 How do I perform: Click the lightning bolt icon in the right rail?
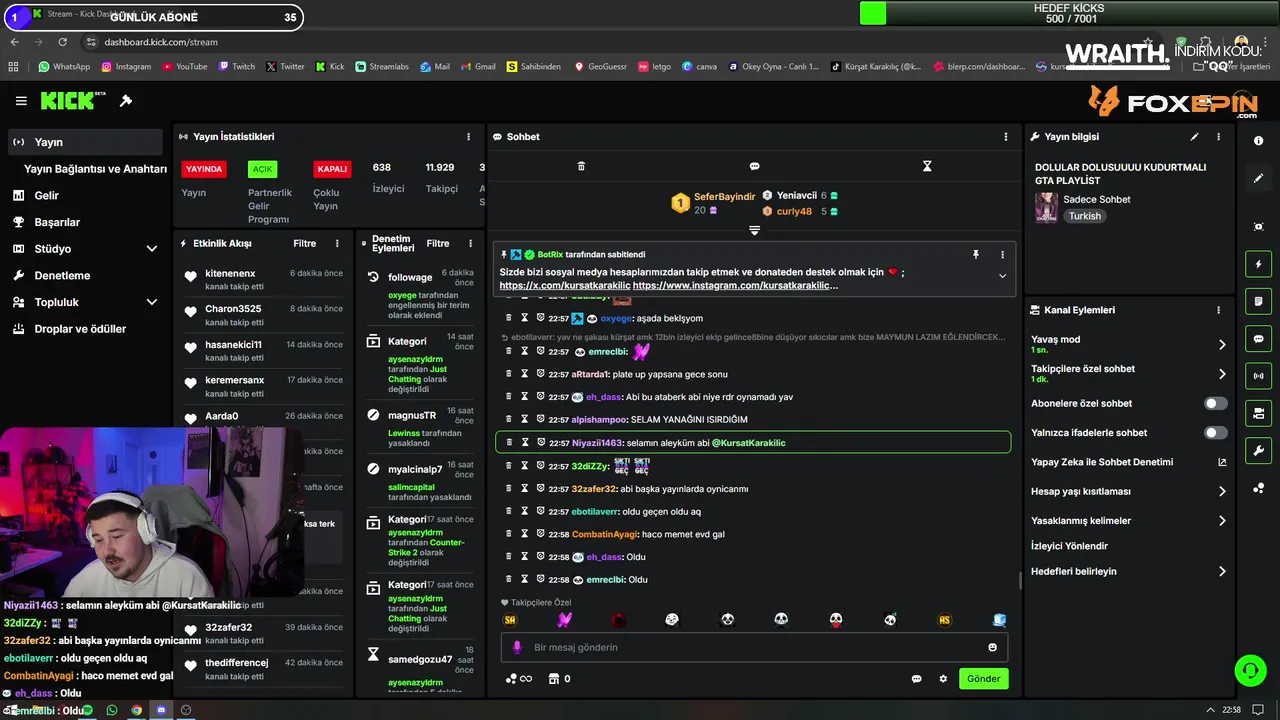[1258, 264]
